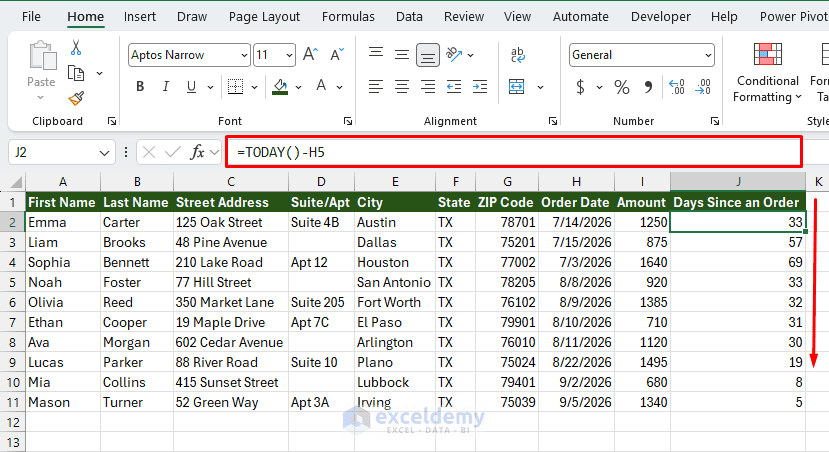Increase indent
The height and width of the screenshot is (452, 829).
coord(480,86)
